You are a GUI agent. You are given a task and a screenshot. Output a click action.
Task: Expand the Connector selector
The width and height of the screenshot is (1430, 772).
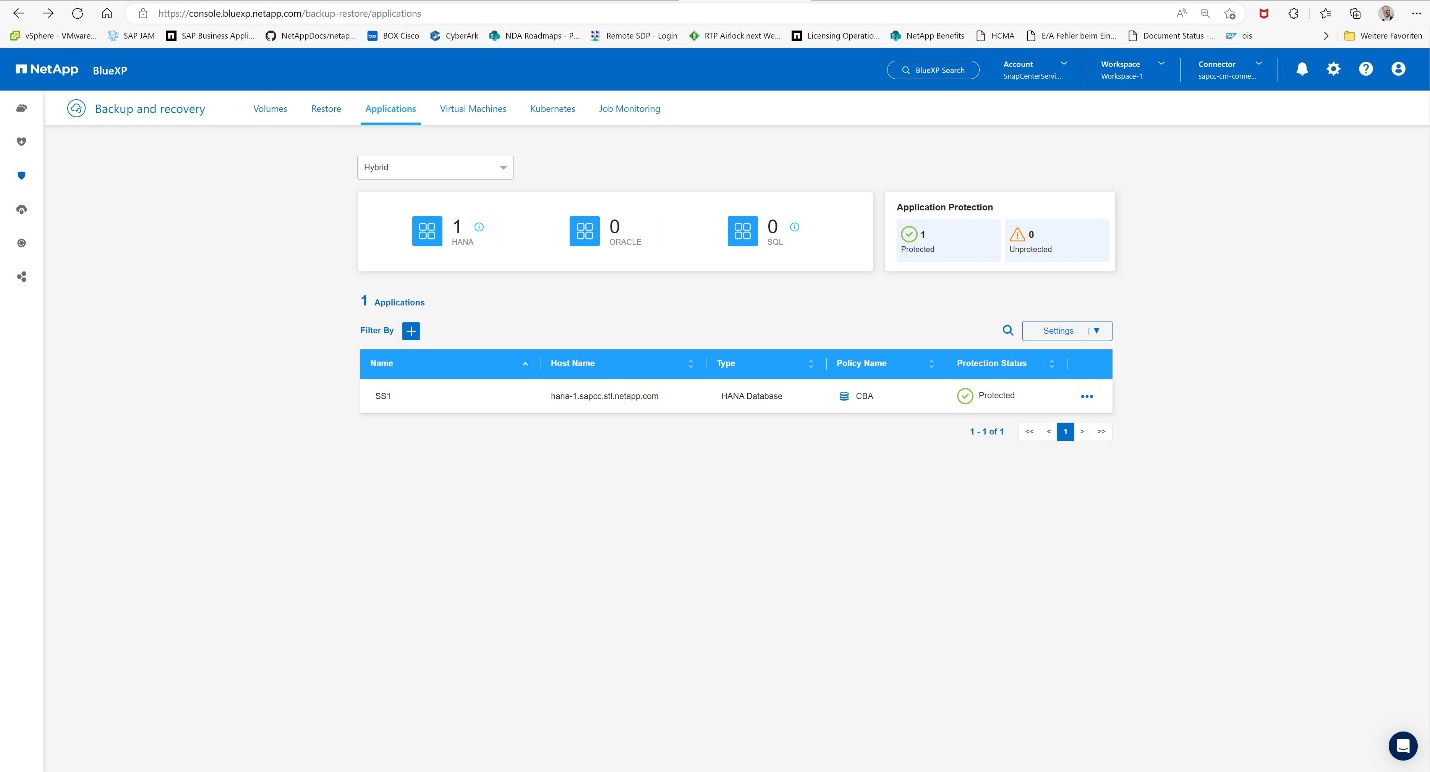[x=1229, y=69]
